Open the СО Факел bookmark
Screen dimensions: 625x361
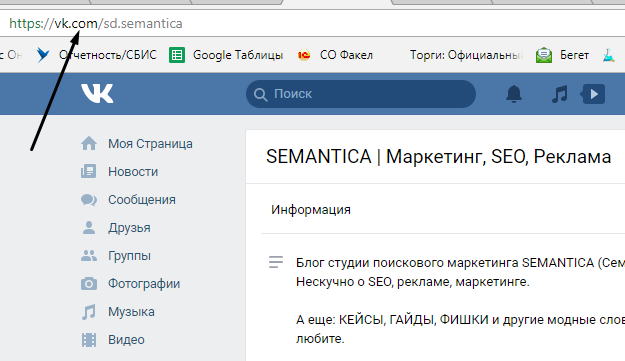(335, 55)
